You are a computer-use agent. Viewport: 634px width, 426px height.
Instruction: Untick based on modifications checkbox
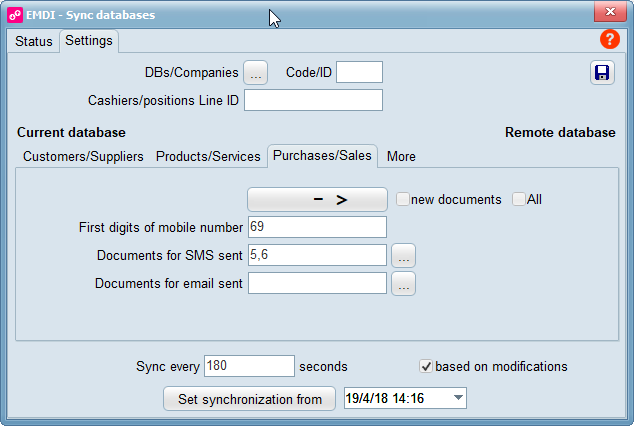pos(426,366)
